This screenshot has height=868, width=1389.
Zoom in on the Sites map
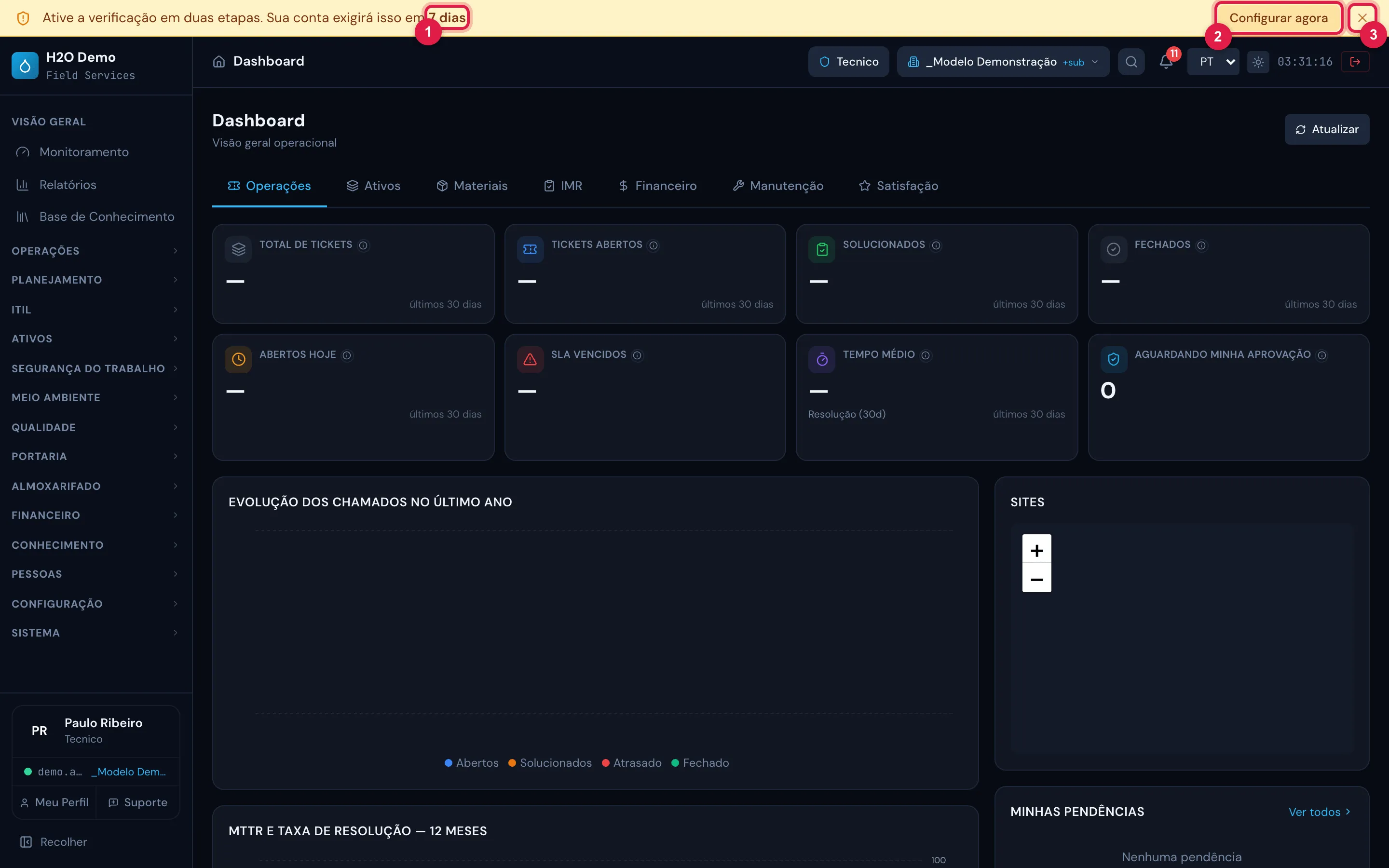coord(1036,550)
